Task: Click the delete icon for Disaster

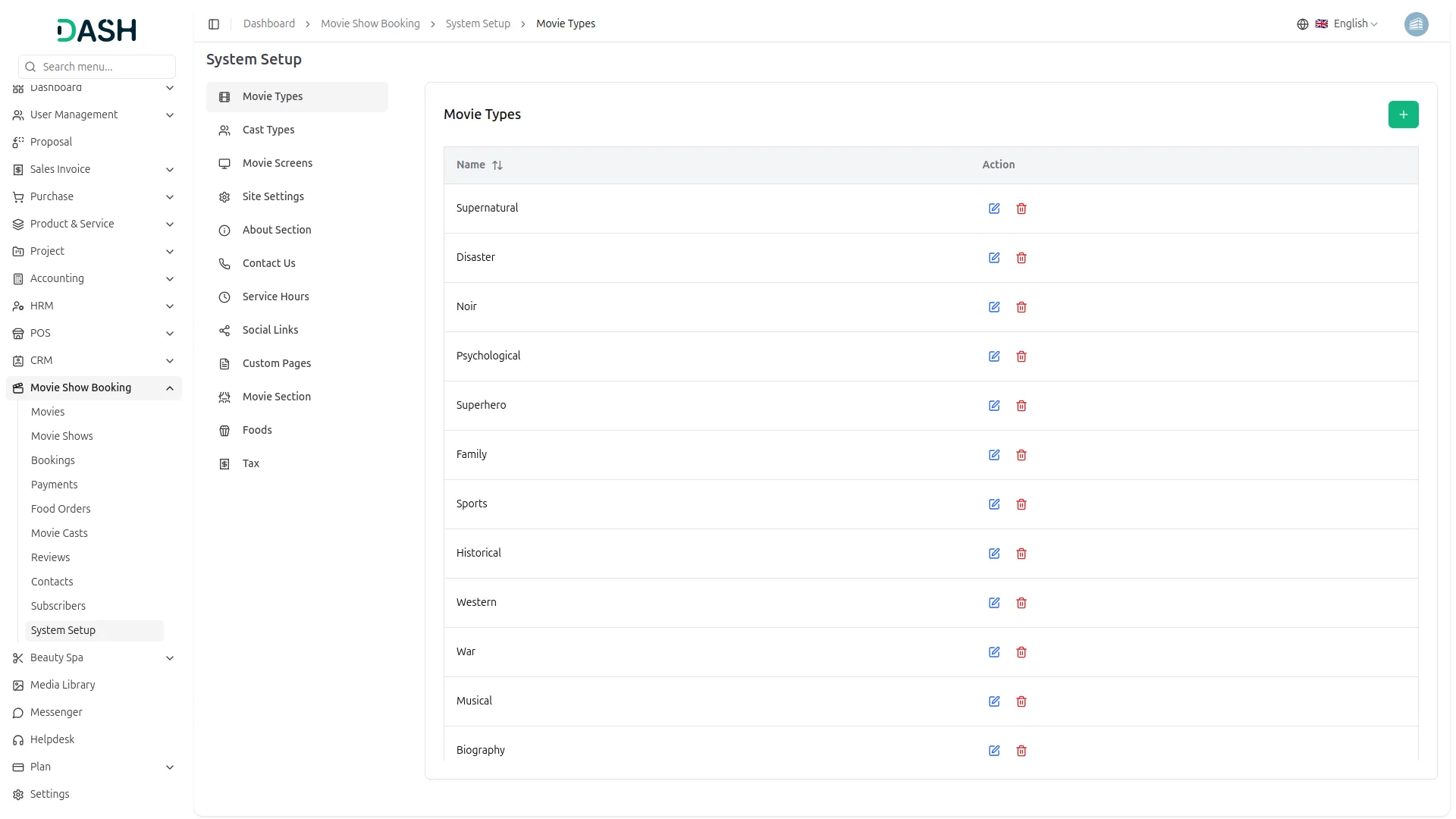Action: coord(1021,258)
